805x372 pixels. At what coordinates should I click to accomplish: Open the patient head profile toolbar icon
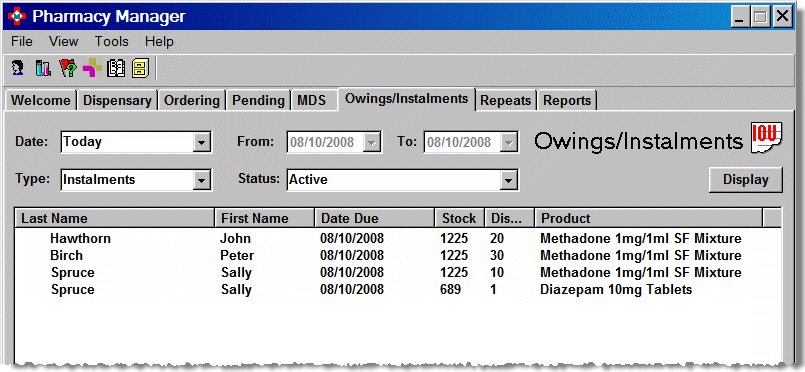click(x=18, y=68)
